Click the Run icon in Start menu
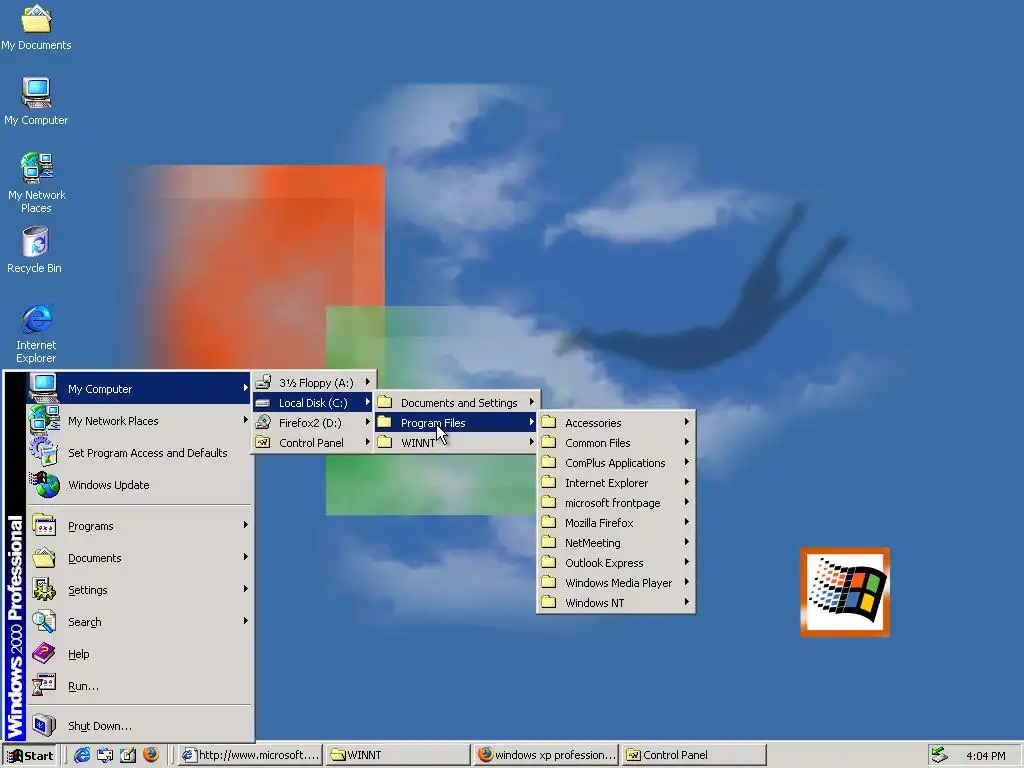Viewport: 1024px width, 768px height. 44,686
